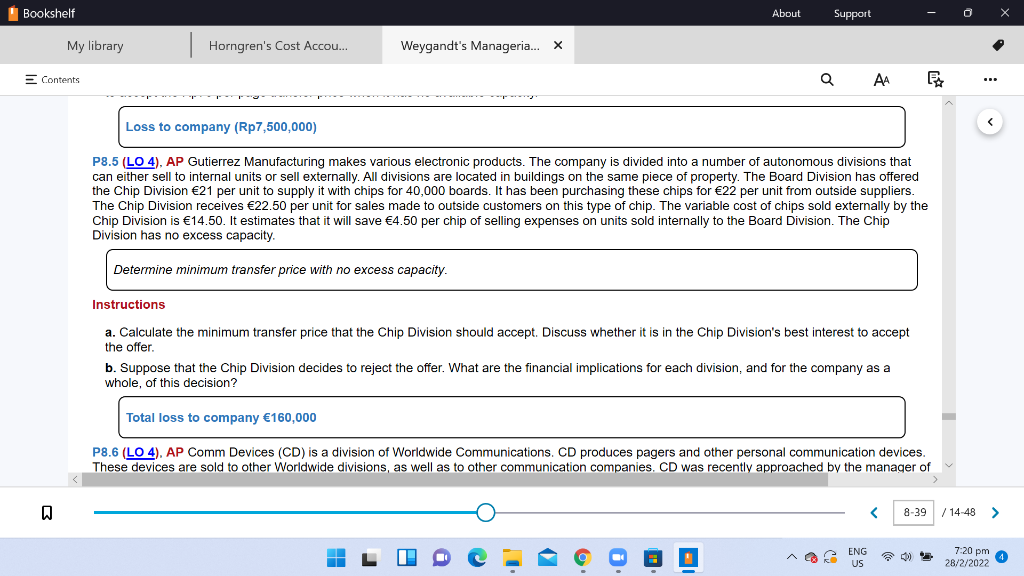1024x576 pixels.
Task: Open the search tool
Action: pos(827,80)
